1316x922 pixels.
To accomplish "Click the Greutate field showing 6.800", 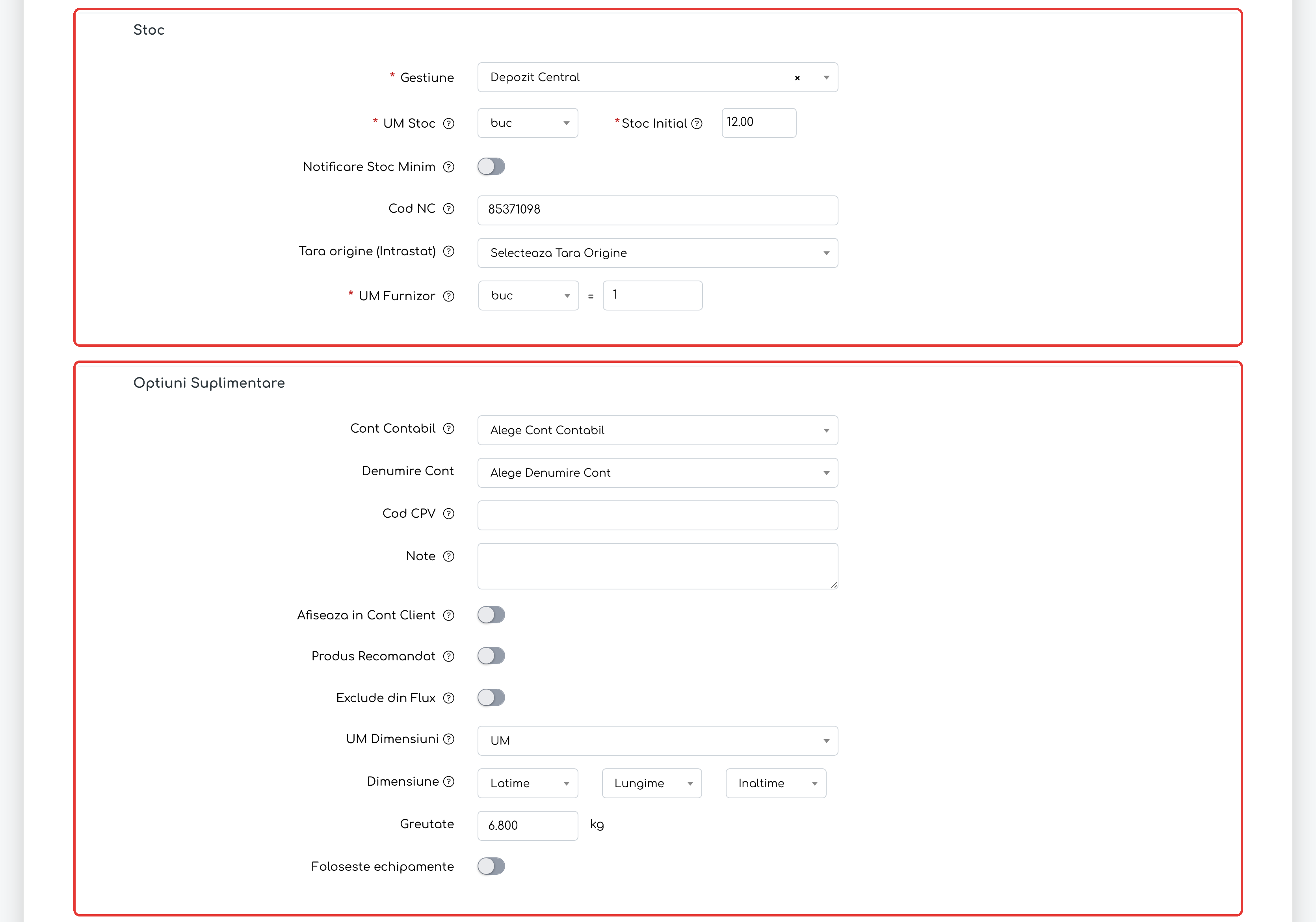I will tap(527, 825).
